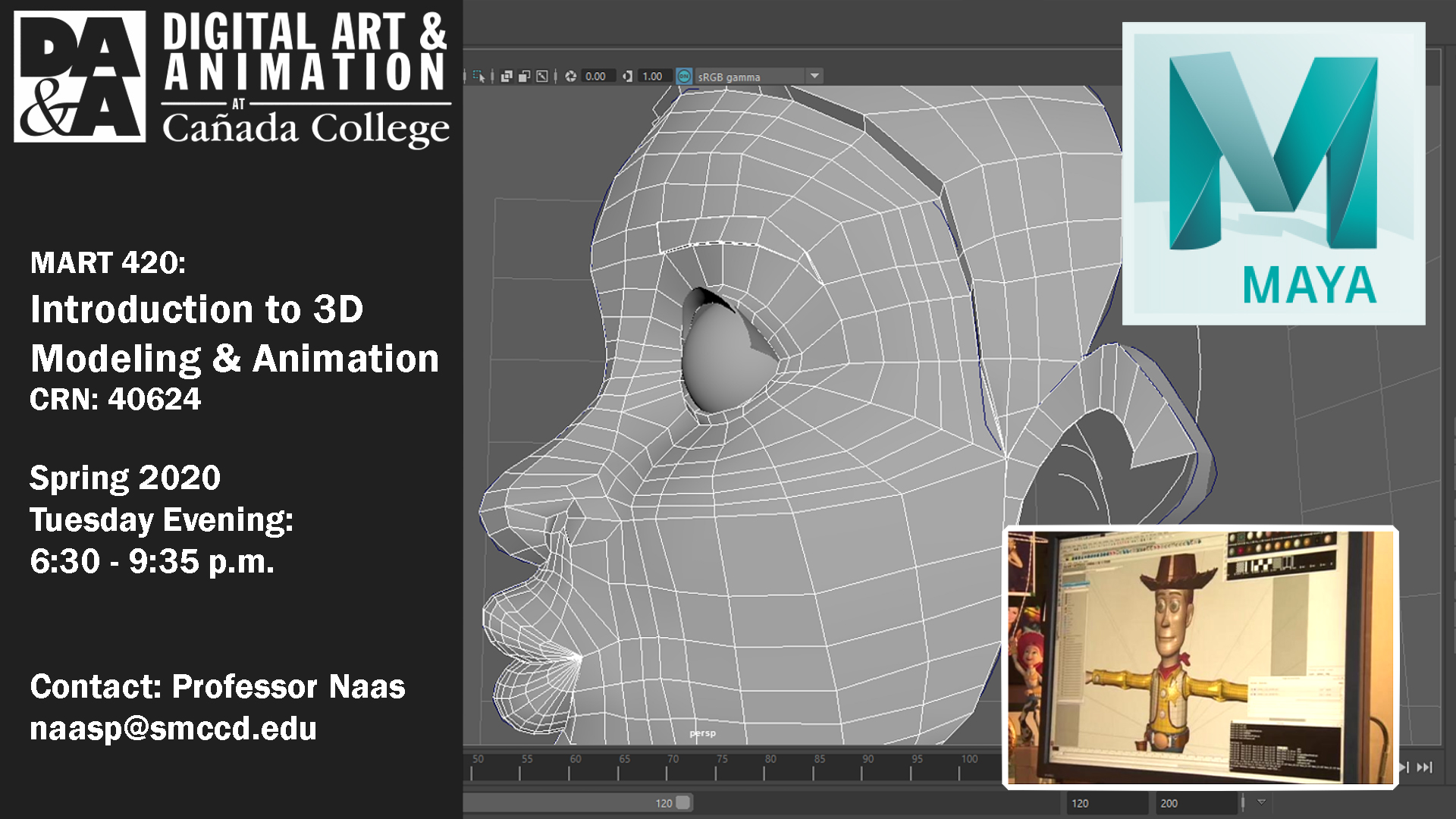Click the Woody rig screenshot thumbnail

click(x=1200, y=657)
